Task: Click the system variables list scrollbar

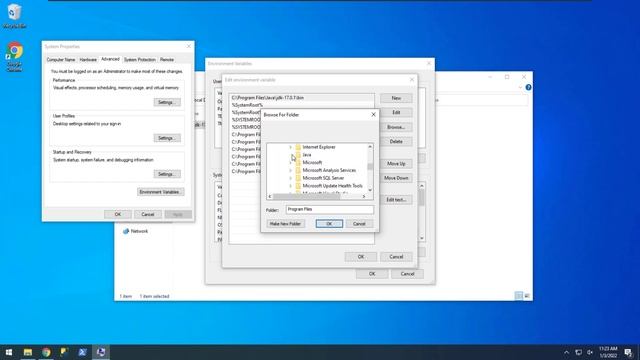Action: tap(422, 199)
